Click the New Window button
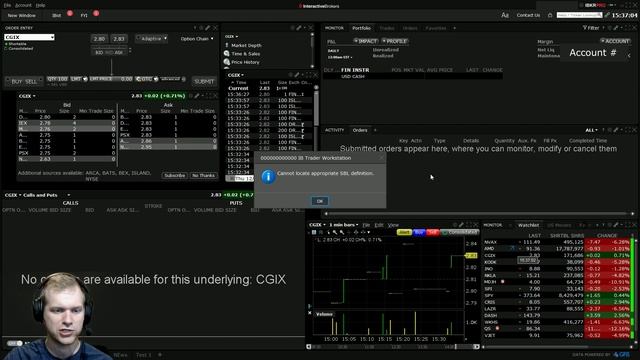640x360 pixels. click(22, 15)
